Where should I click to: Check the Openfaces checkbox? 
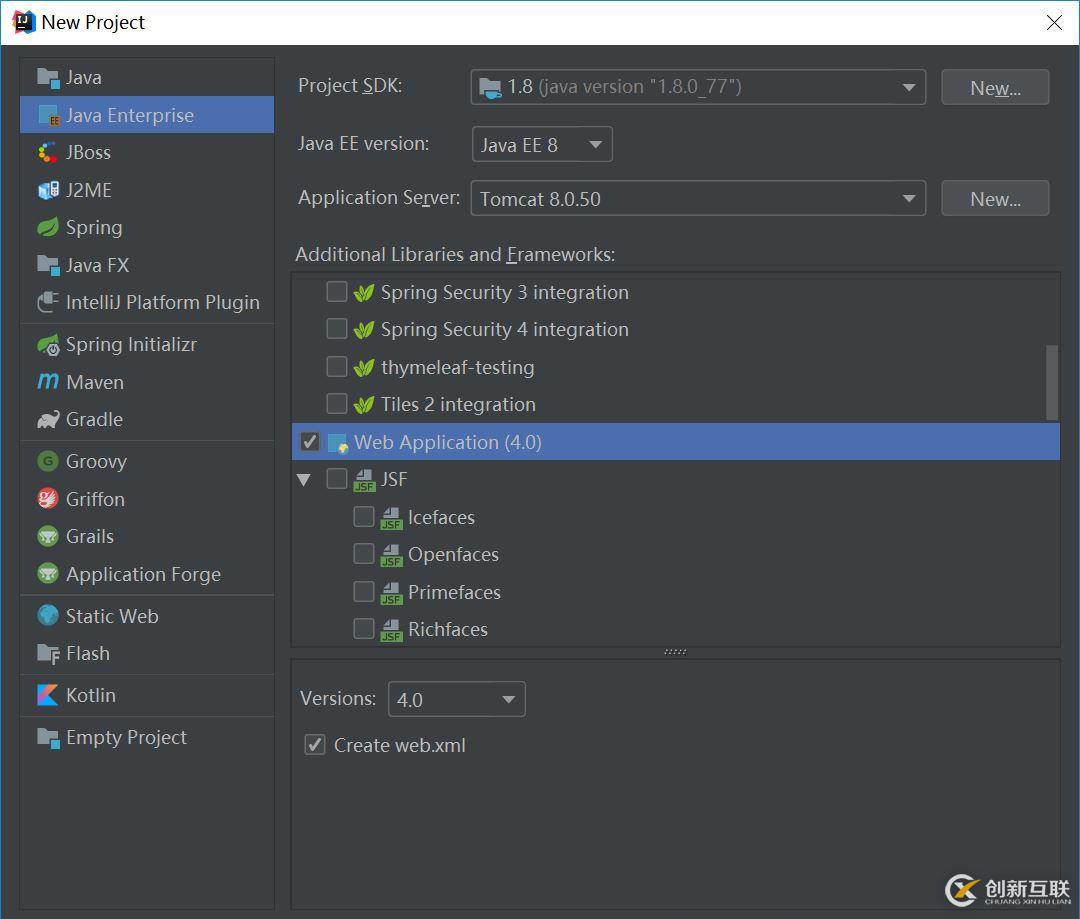click(364, 554)
